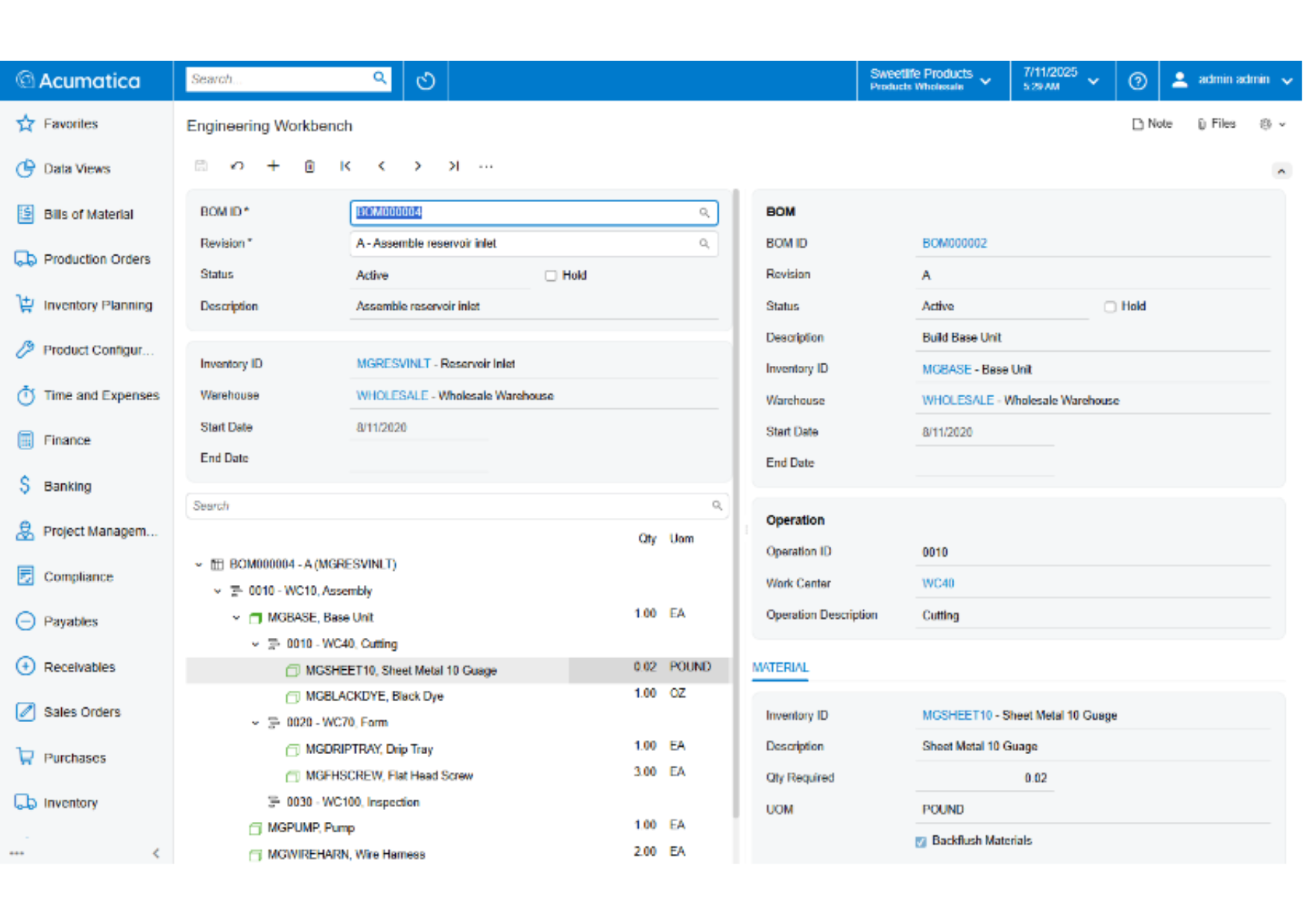Open the recent history clock icon
This screenshot has height=924, width=1303.
pos(426,80)
